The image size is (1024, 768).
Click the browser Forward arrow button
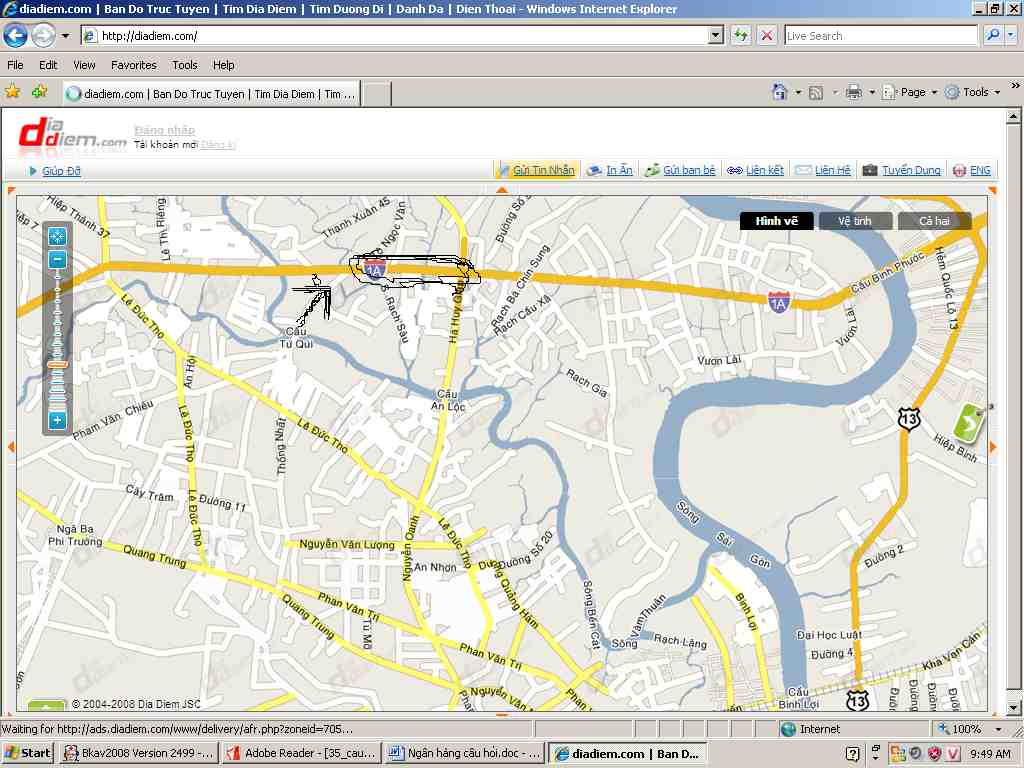pos(43,35)
